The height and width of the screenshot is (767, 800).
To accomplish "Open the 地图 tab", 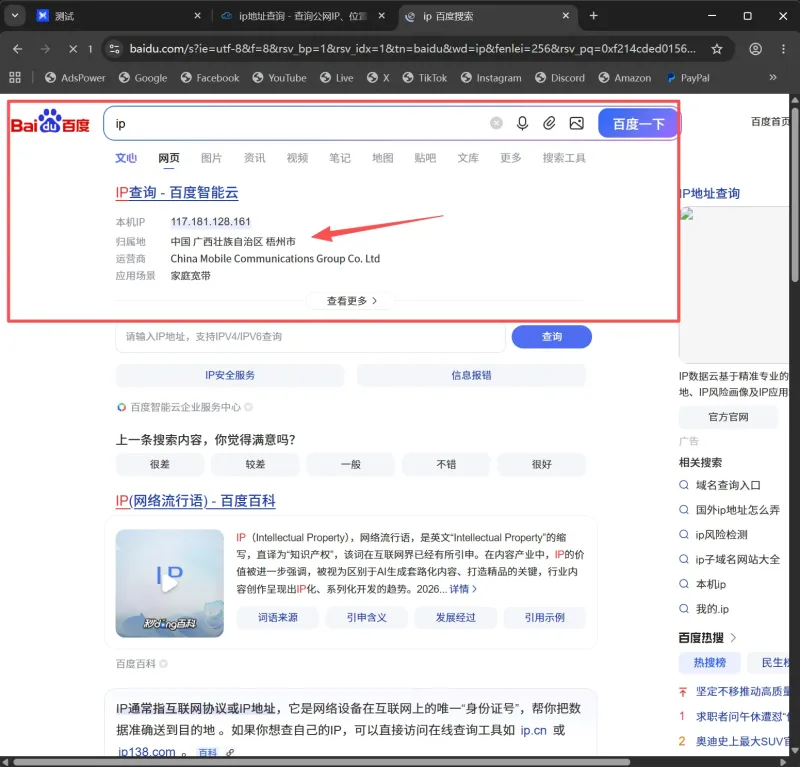I will [x=383, y=158].
